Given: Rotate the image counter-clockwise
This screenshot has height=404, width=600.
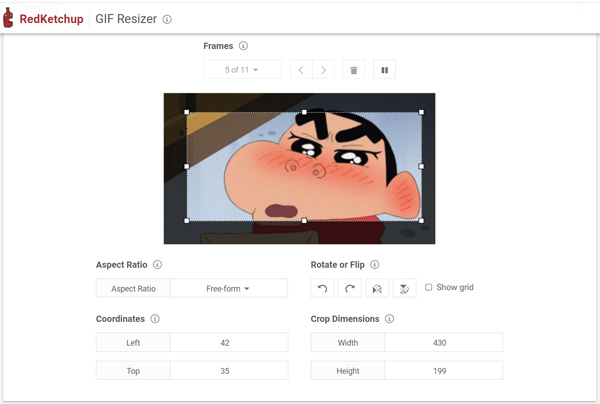Looking at the screenshot, I should 323,288.
